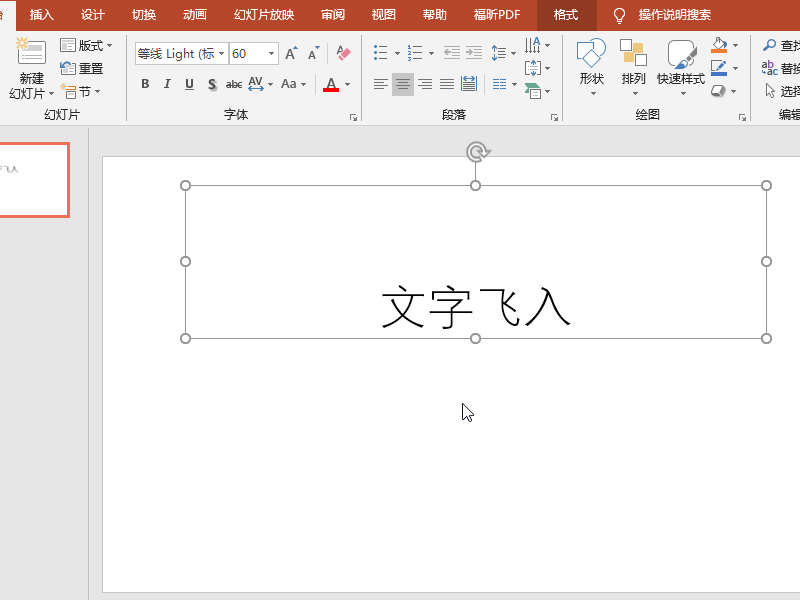The width and height of the screenshot is (800, 600).
Task: Open the add or remove columns menu
Action: pos(505,84)
